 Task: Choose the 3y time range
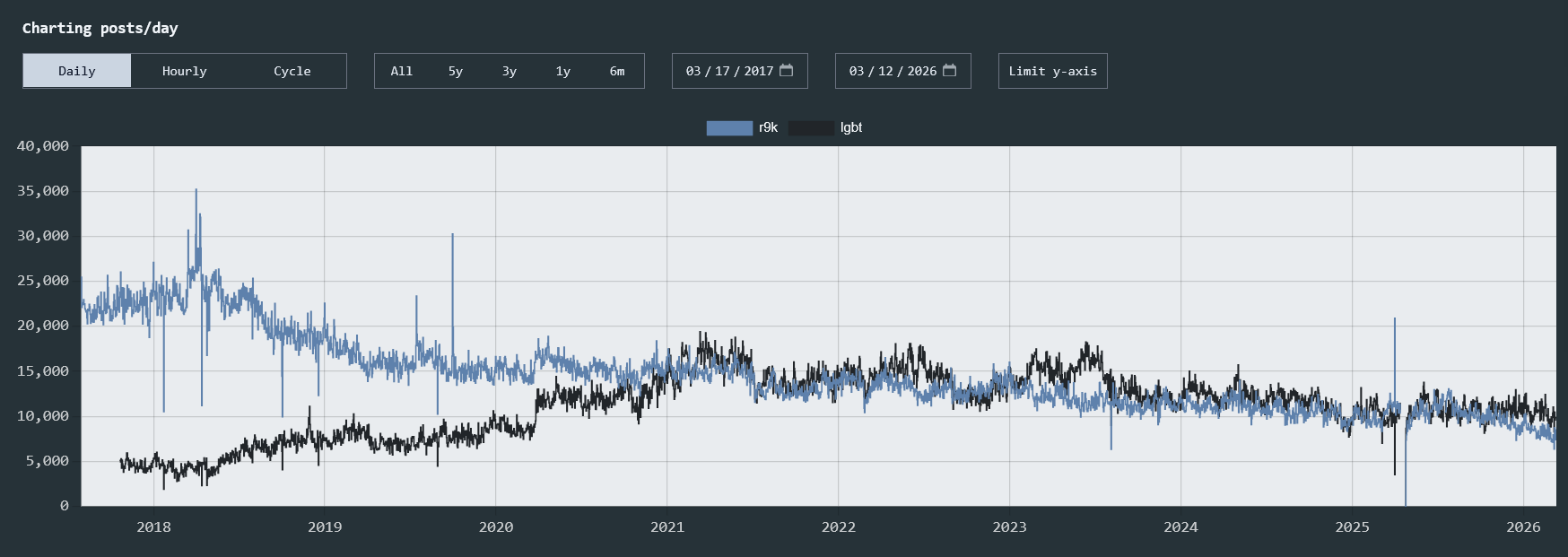coord(510,71)
